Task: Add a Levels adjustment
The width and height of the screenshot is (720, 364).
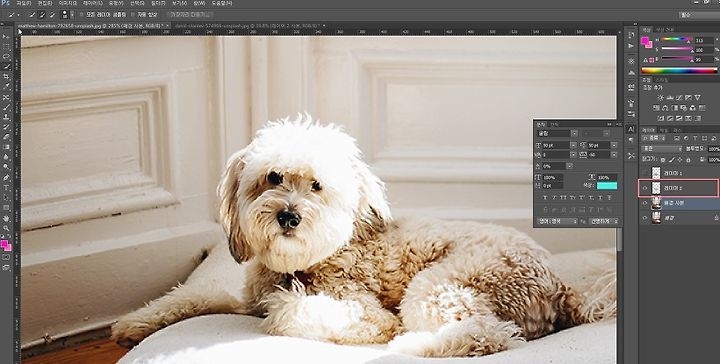Action: (x=669, y=97)
